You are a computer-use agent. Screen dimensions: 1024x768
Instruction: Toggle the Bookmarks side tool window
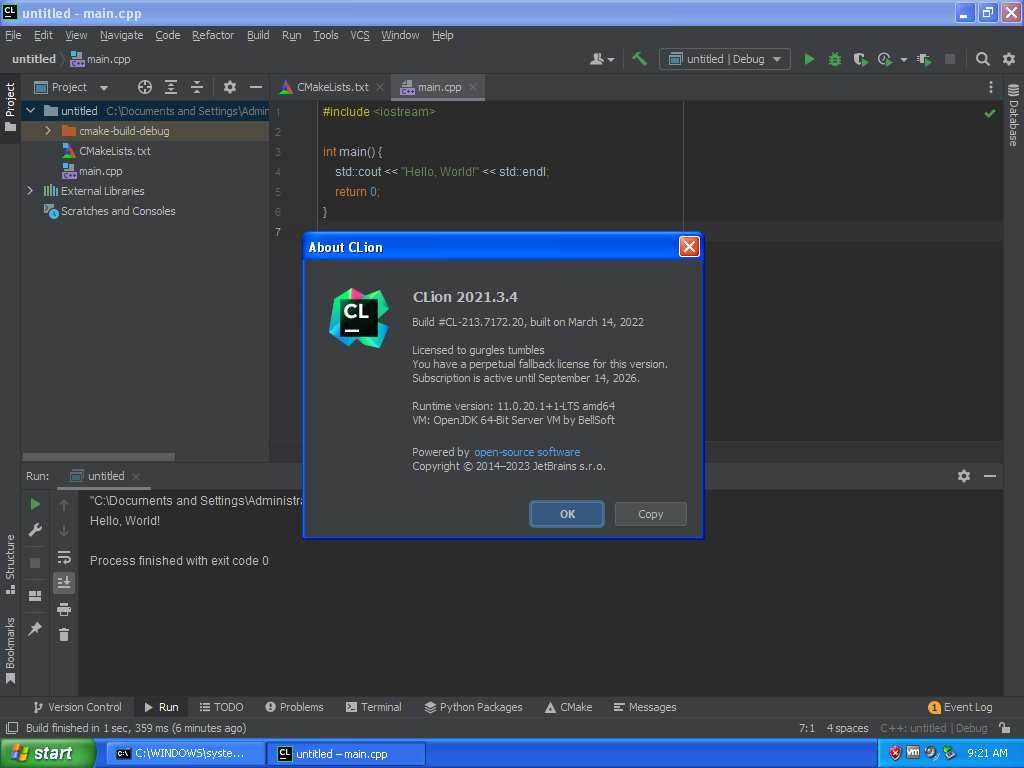coord(10,650)
